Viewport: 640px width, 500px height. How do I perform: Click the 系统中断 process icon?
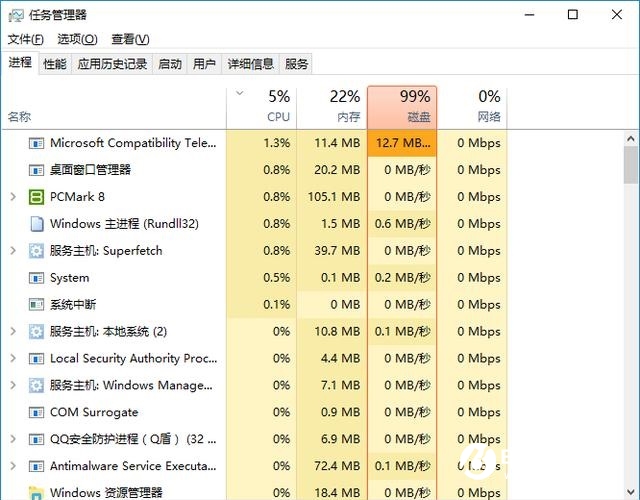36,304
